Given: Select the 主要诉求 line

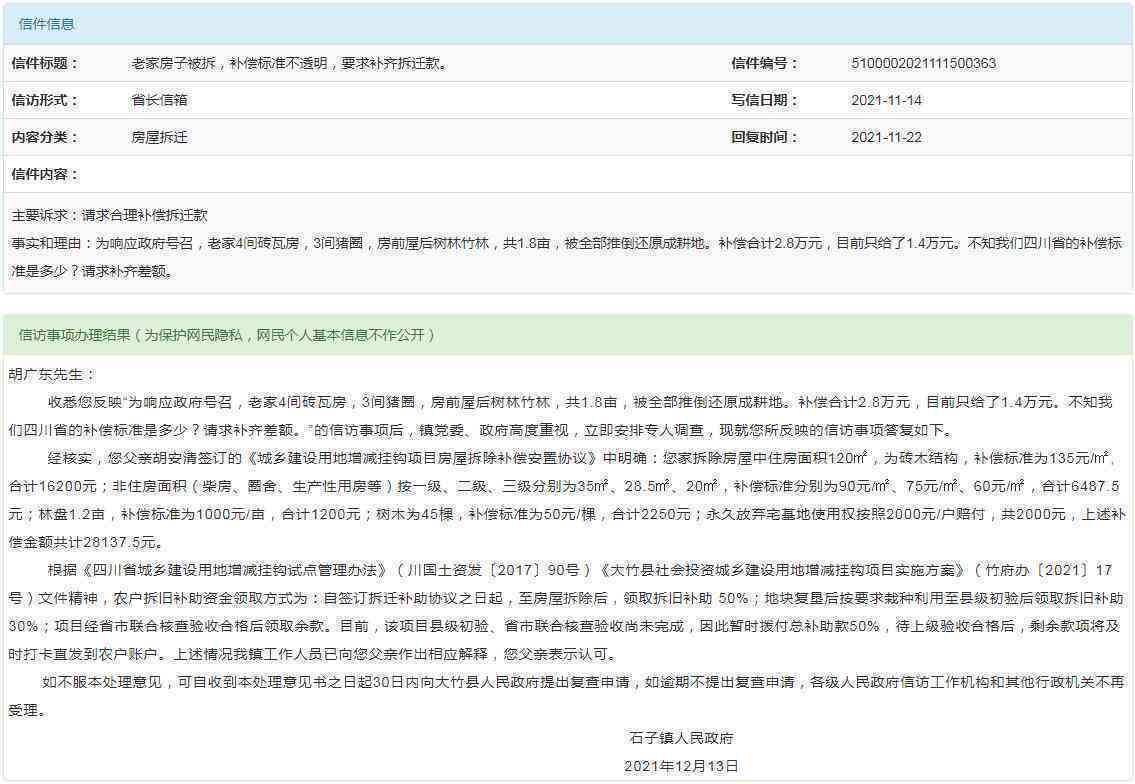Looking at the screenshot, I should coord(109,216).
